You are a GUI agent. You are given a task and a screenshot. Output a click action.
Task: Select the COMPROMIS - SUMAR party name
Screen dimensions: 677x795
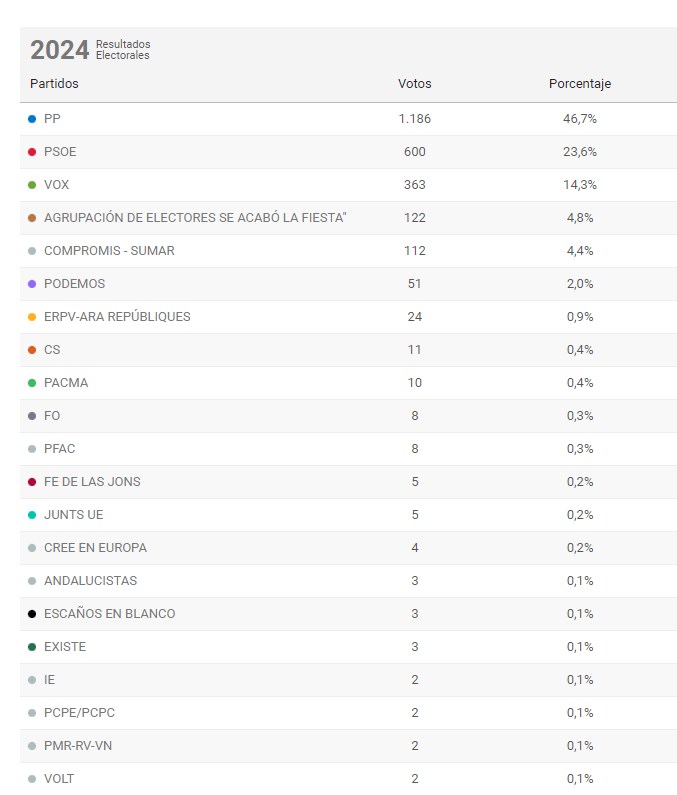[109, 251]
